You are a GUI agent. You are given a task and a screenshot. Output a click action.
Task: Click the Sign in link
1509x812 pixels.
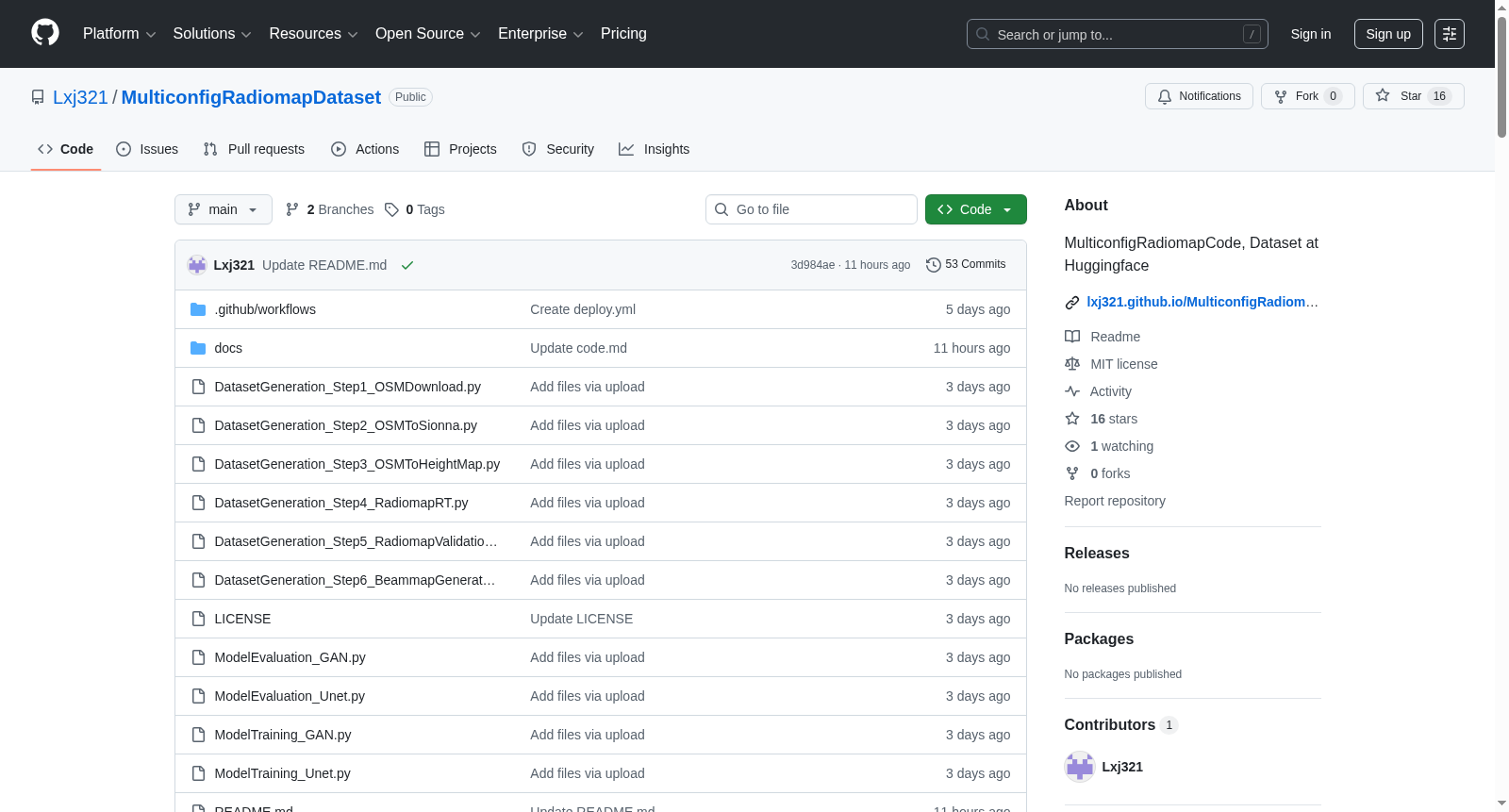click(x=1311, y=34)
